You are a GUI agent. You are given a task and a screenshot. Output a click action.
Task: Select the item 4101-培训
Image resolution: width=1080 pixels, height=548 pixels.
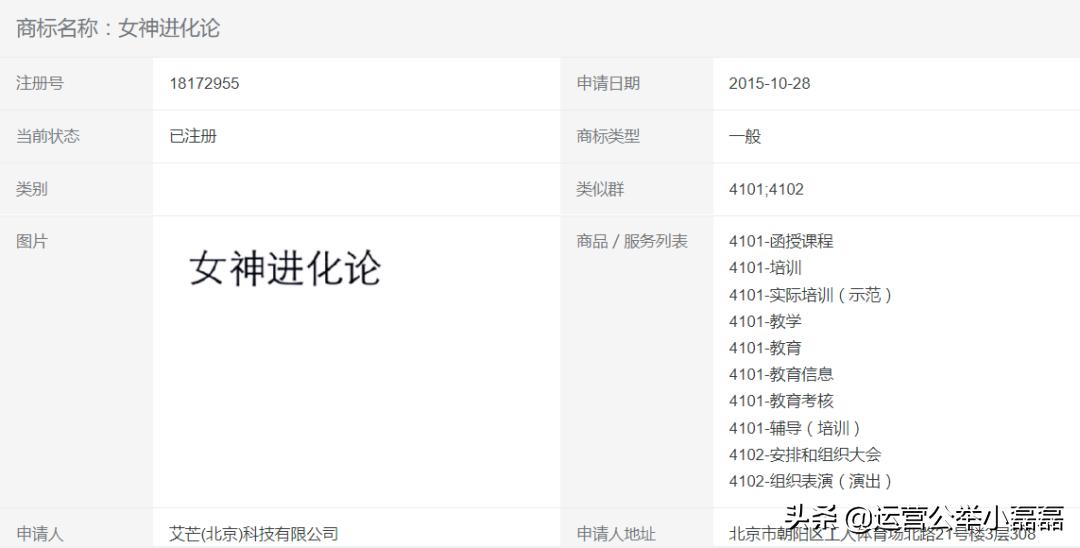point(765,268)
